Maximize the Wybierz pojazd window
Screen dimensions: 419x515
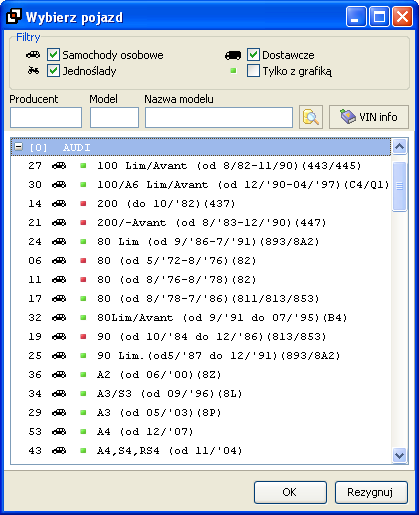pyautogui.click(x=379, y=16)
